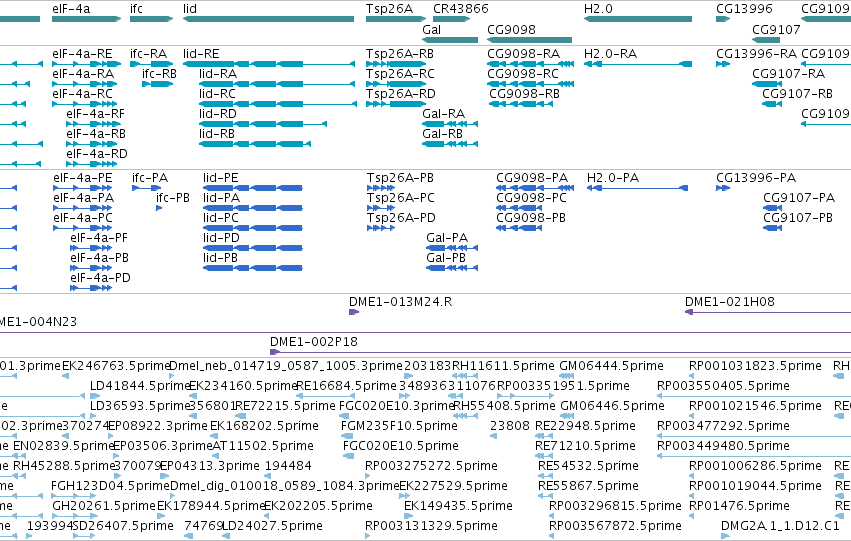The height and width of the screenshot is (541, 851).
Task: Click EST AT11502.5prime
Action: tap(263, 446)
